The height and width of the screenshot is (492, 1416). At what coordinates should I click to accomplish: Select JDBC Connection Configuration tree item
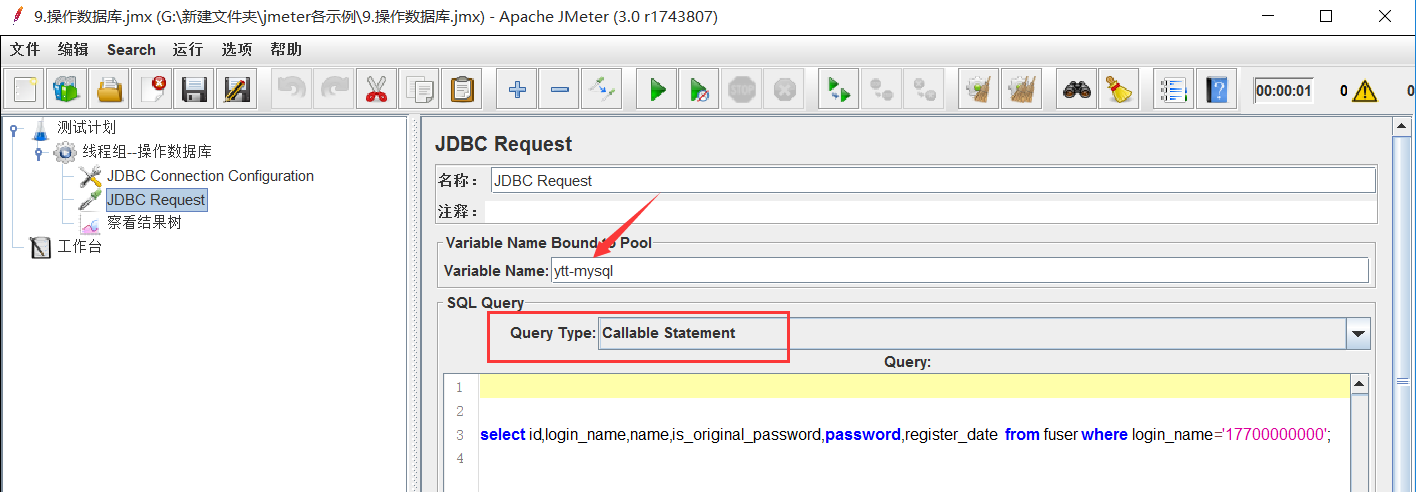click(x=210, y=176)
